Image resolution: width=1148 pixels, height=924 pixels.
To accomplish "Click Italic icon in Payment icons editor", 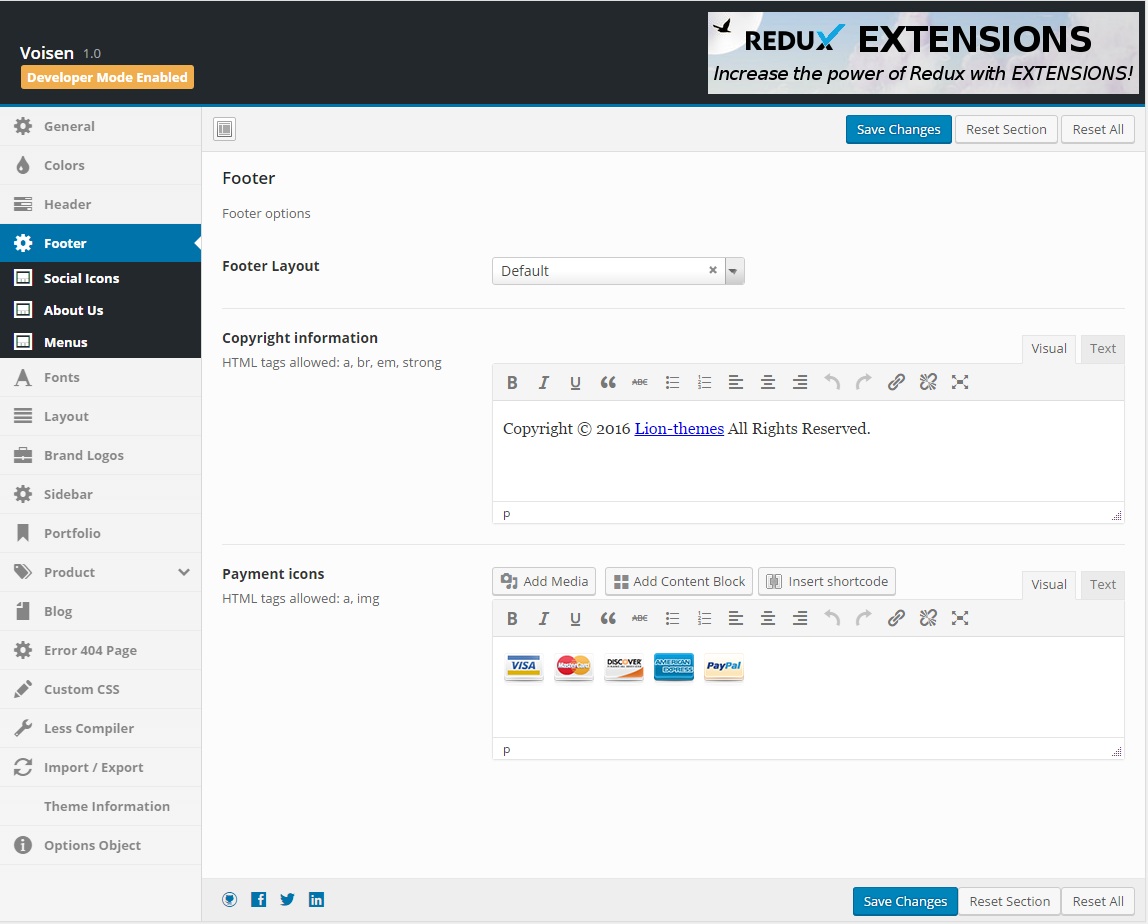I will [544, 618].
